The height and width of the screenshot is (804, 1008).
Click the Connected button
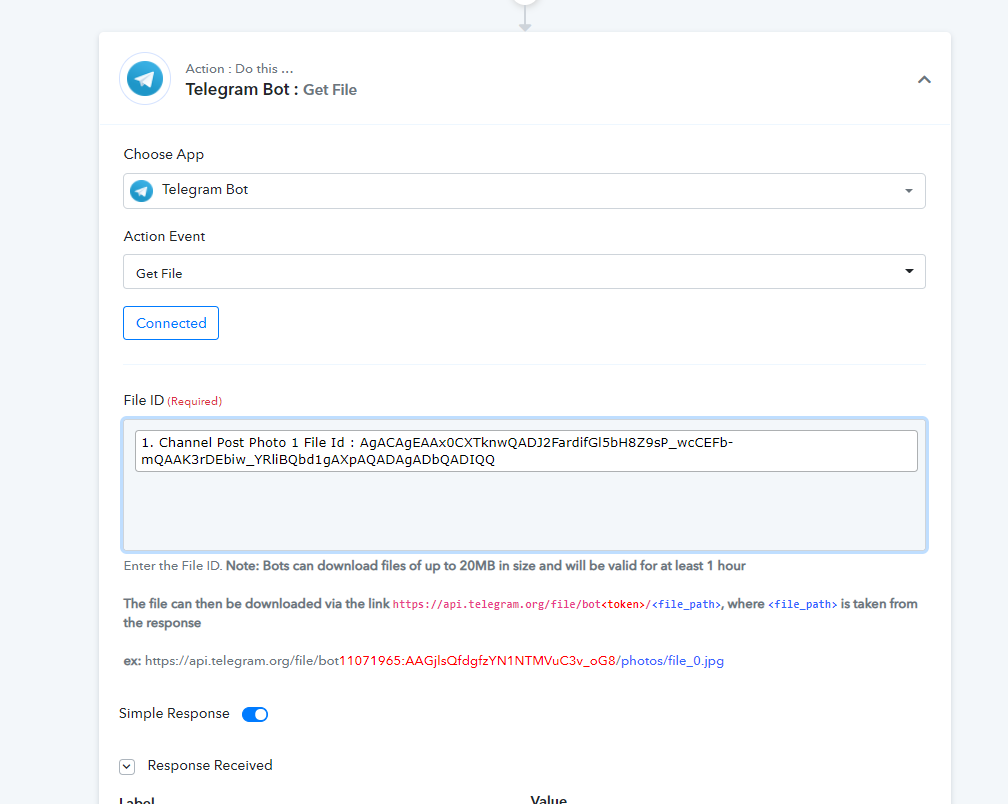click(x=171, y=323)
